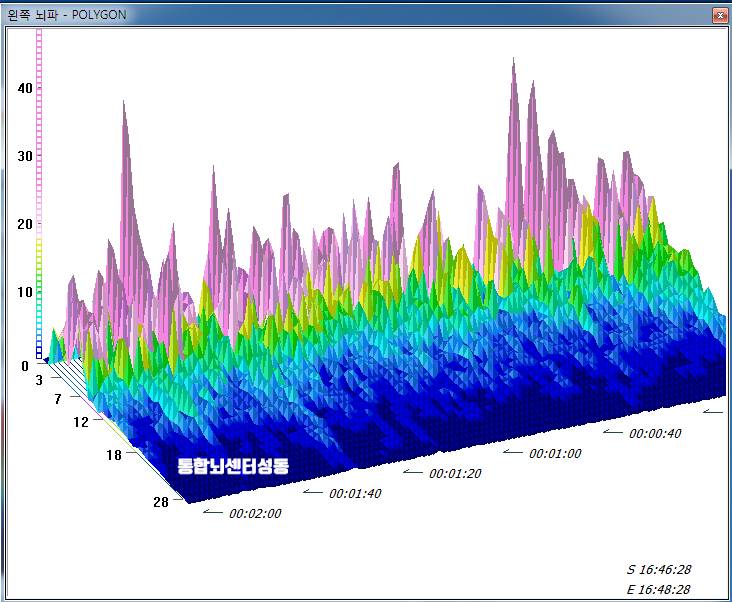Click the 00:01:20 time label

click(x=455, y=474)
